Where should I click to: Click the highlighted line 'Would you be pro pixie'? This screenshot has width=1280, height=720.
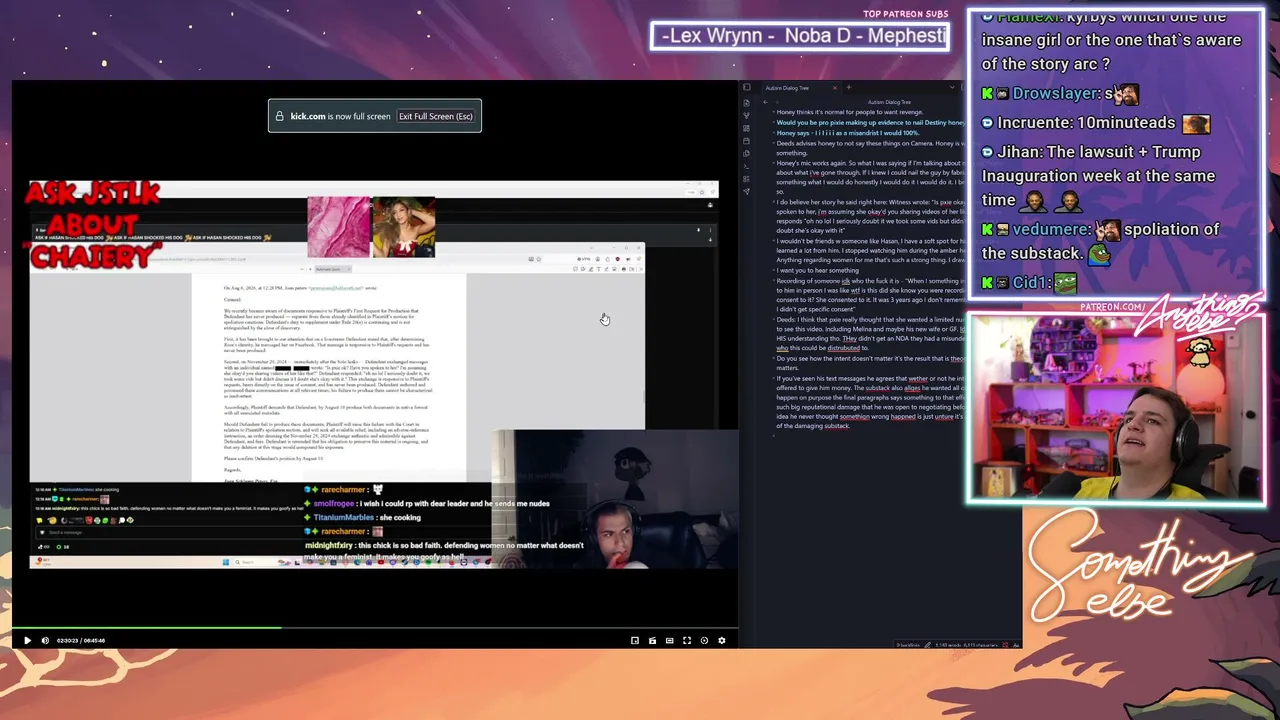point(870,122)
